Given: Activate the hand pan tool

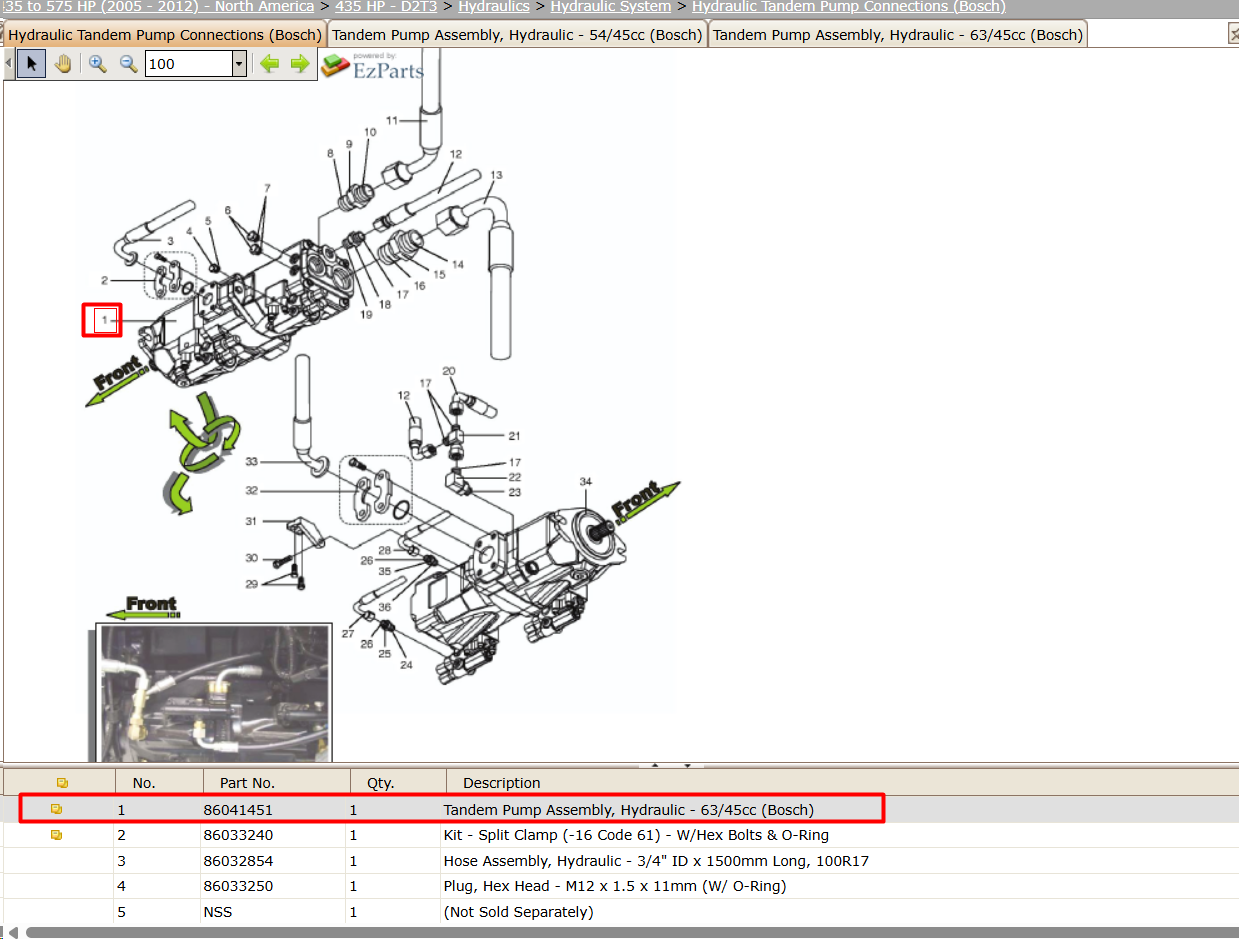Looking at the screenshot, I should coord(63,64).
